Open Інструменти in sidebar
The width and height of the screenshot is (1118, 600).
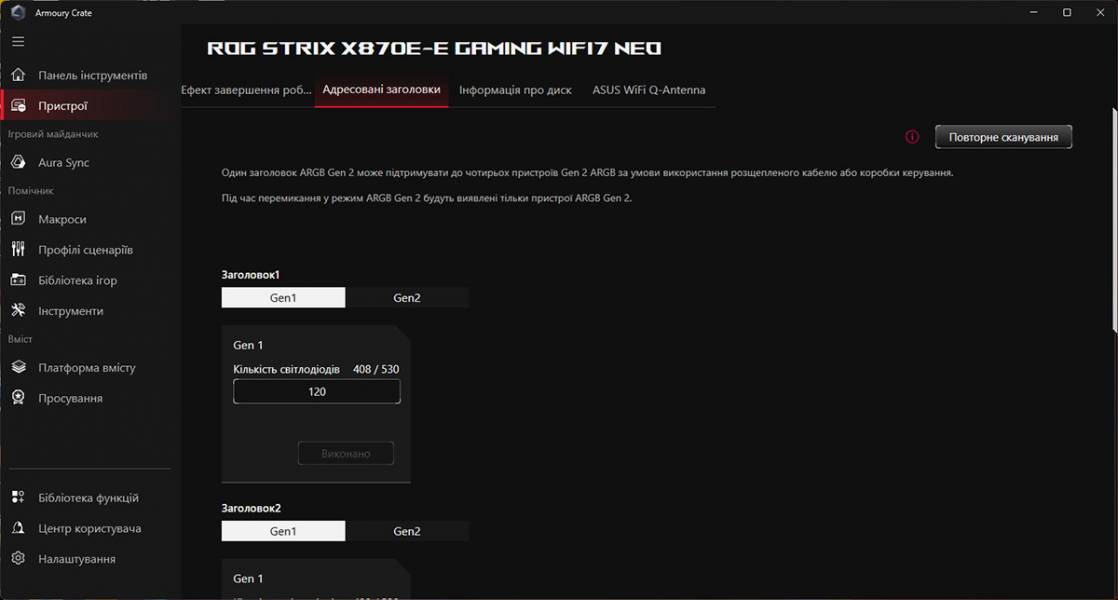pyautogui.click(x=71, y=311)
